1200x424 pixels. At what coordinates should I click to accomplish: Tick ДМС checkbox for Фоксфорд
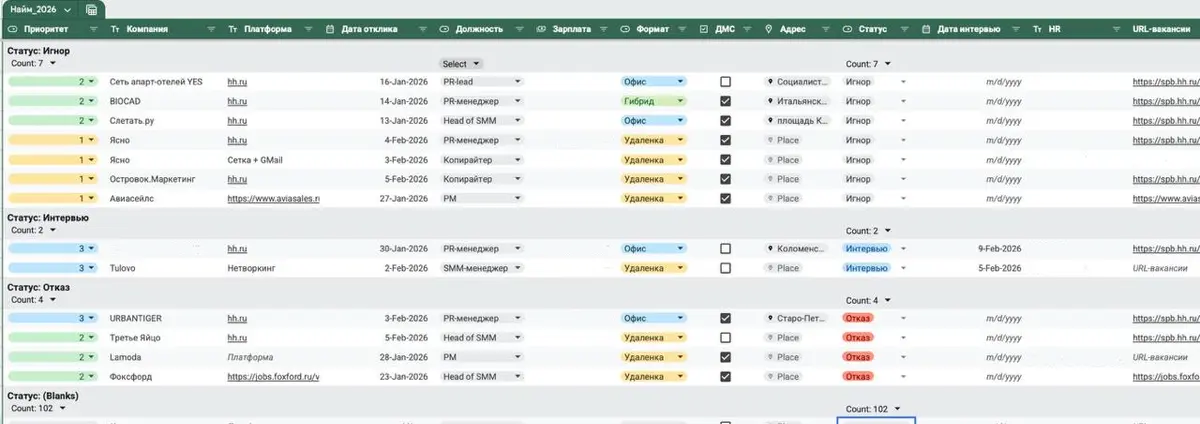pyautogui.click(x=725, y=377)
